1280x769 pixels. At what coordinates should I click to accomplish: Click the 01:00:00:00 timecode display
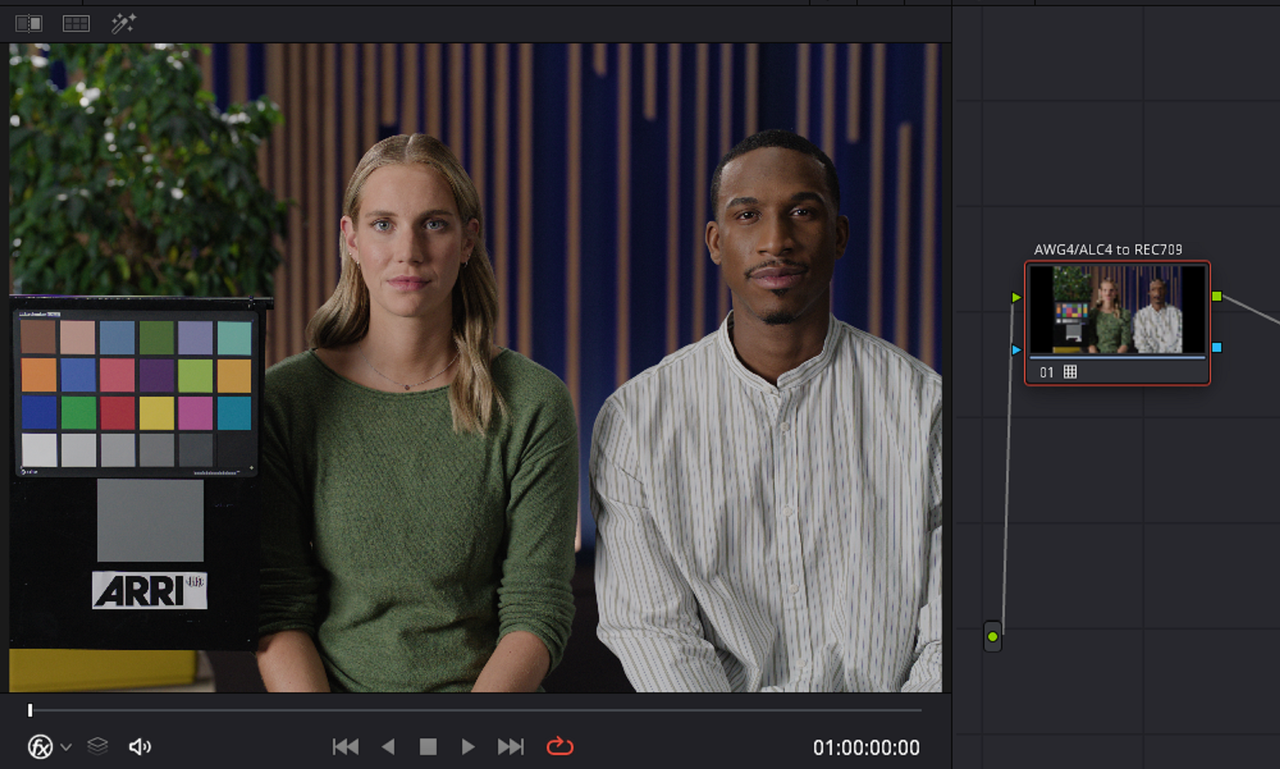coord(866,747)
